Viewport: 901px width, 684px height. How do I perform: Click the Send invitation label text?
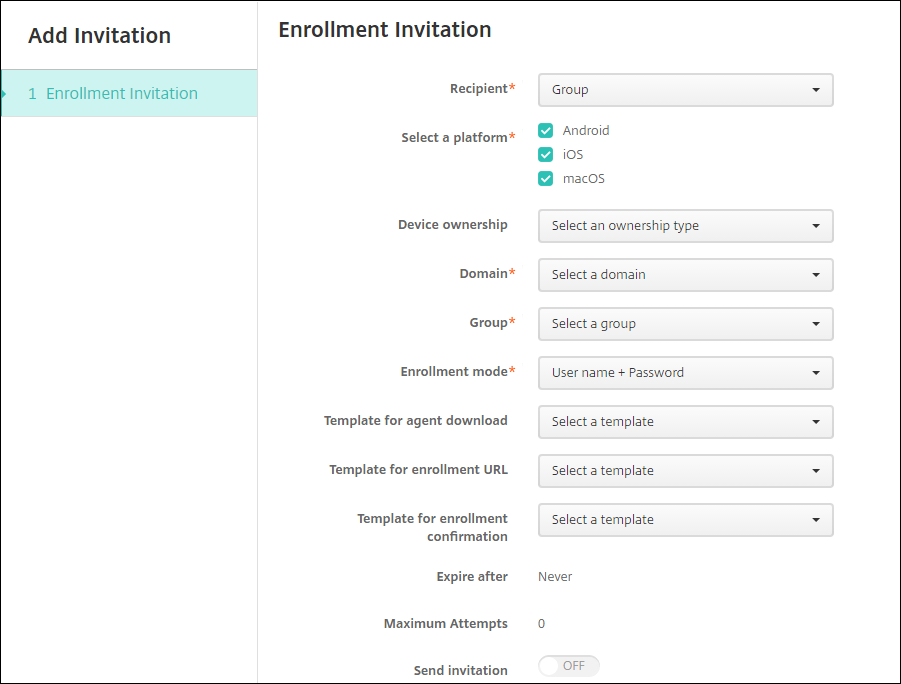(460, 671)
